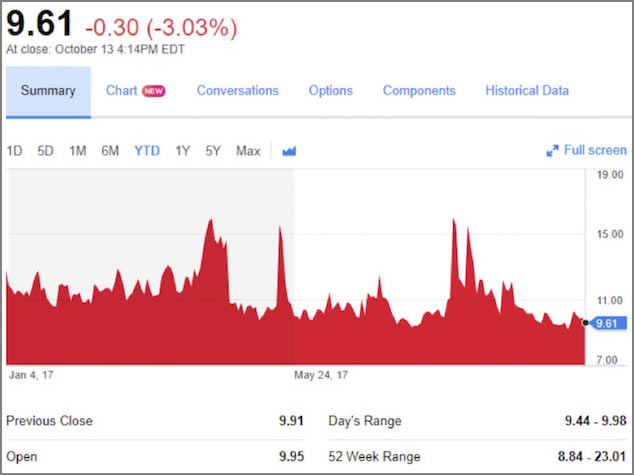This screenshot has width=634, height=475.
Task: Select the 1M time range
Action: coord(77,151)
